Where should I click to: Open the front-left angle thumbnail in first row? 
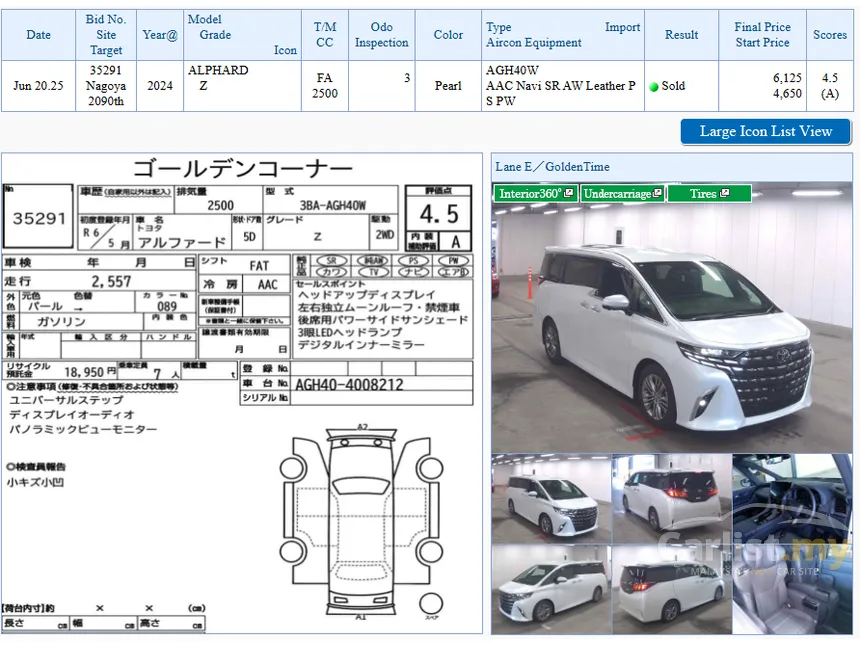(x=551, y=498)
